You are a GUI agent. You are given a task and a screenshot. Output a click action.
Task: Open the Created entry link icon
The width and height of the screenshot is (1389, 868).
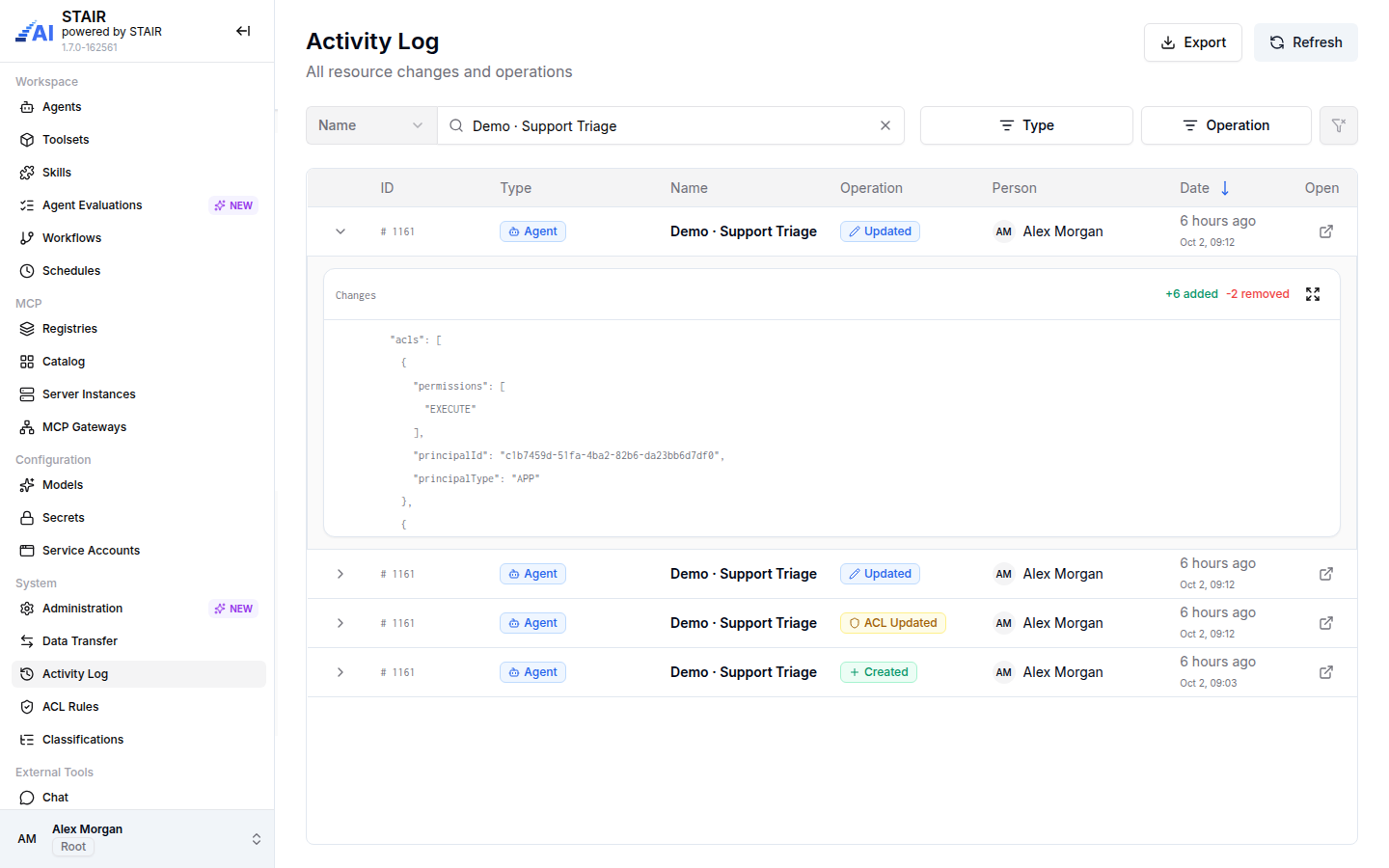pos(1326,672)
